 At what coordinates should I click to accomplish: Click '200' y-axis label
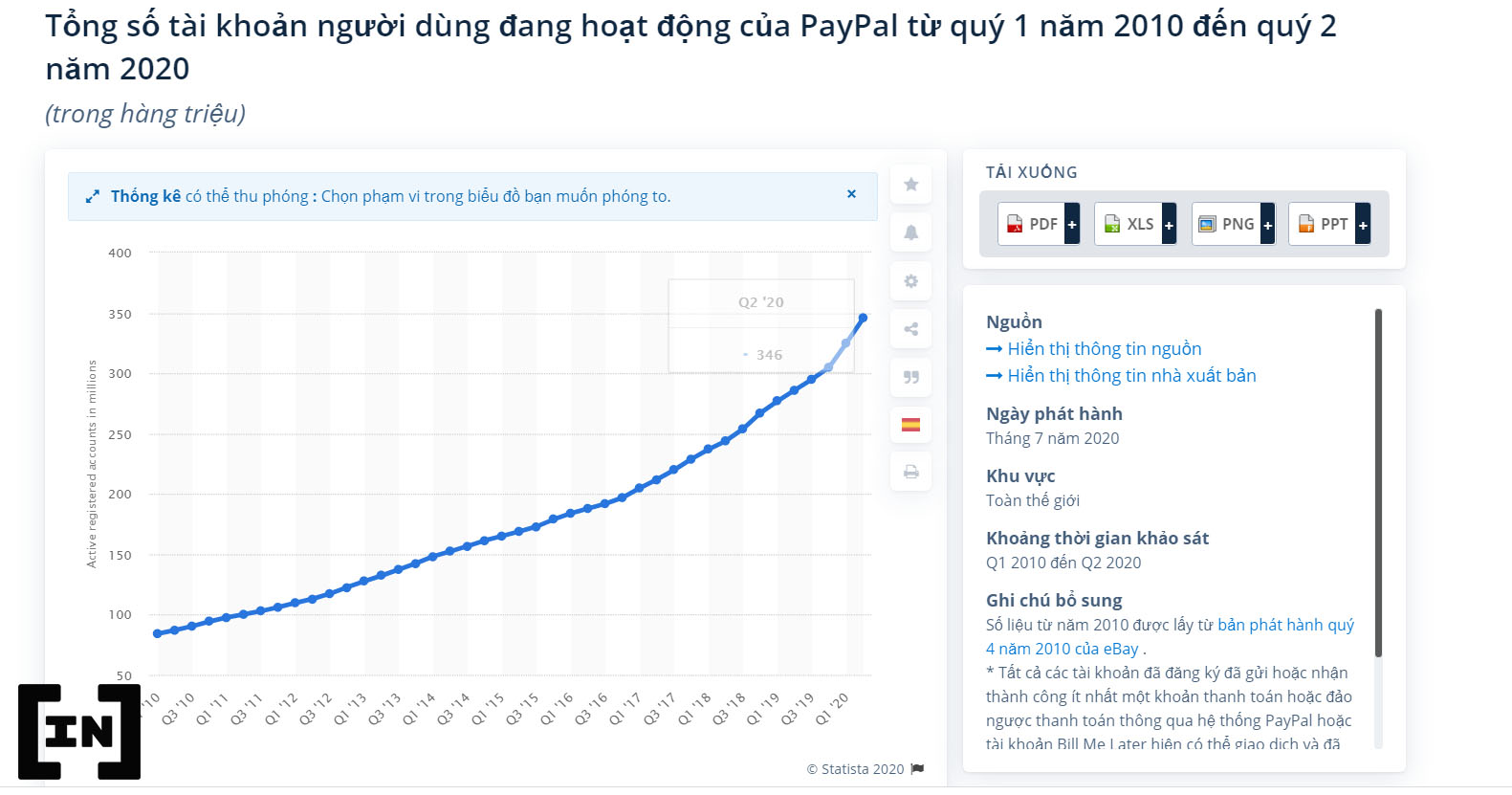pyautogui.click(x=120, y=495)
